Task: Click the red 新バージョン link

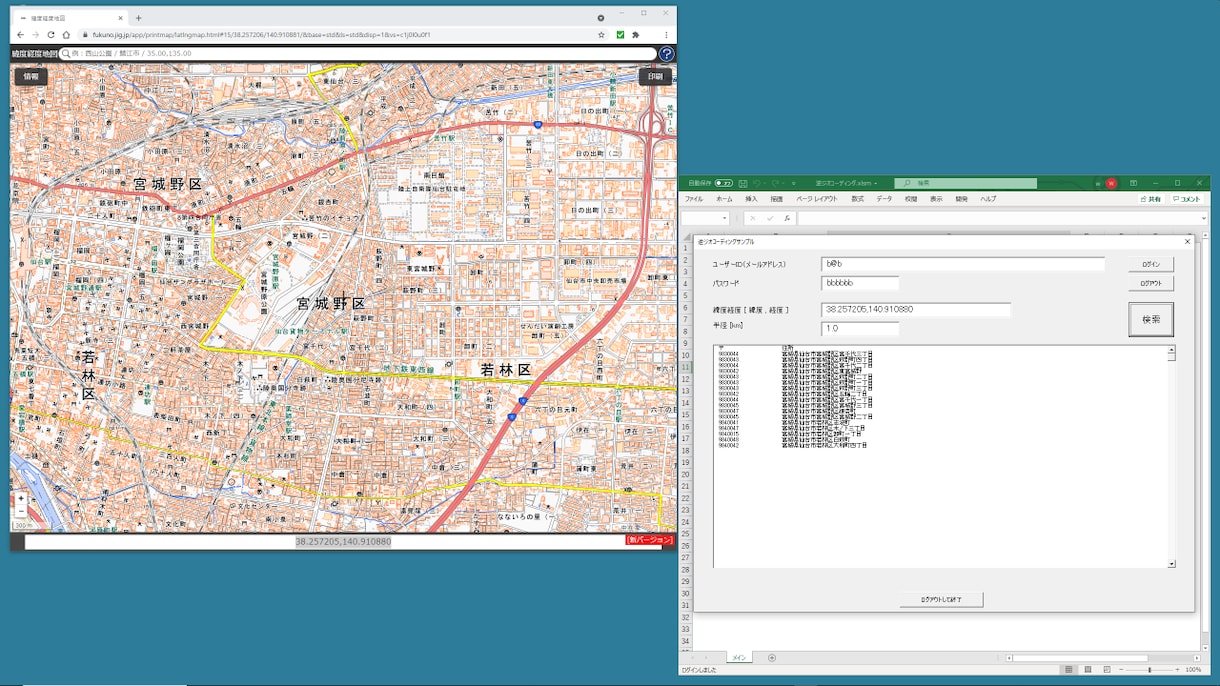Action: pos(649,540)
